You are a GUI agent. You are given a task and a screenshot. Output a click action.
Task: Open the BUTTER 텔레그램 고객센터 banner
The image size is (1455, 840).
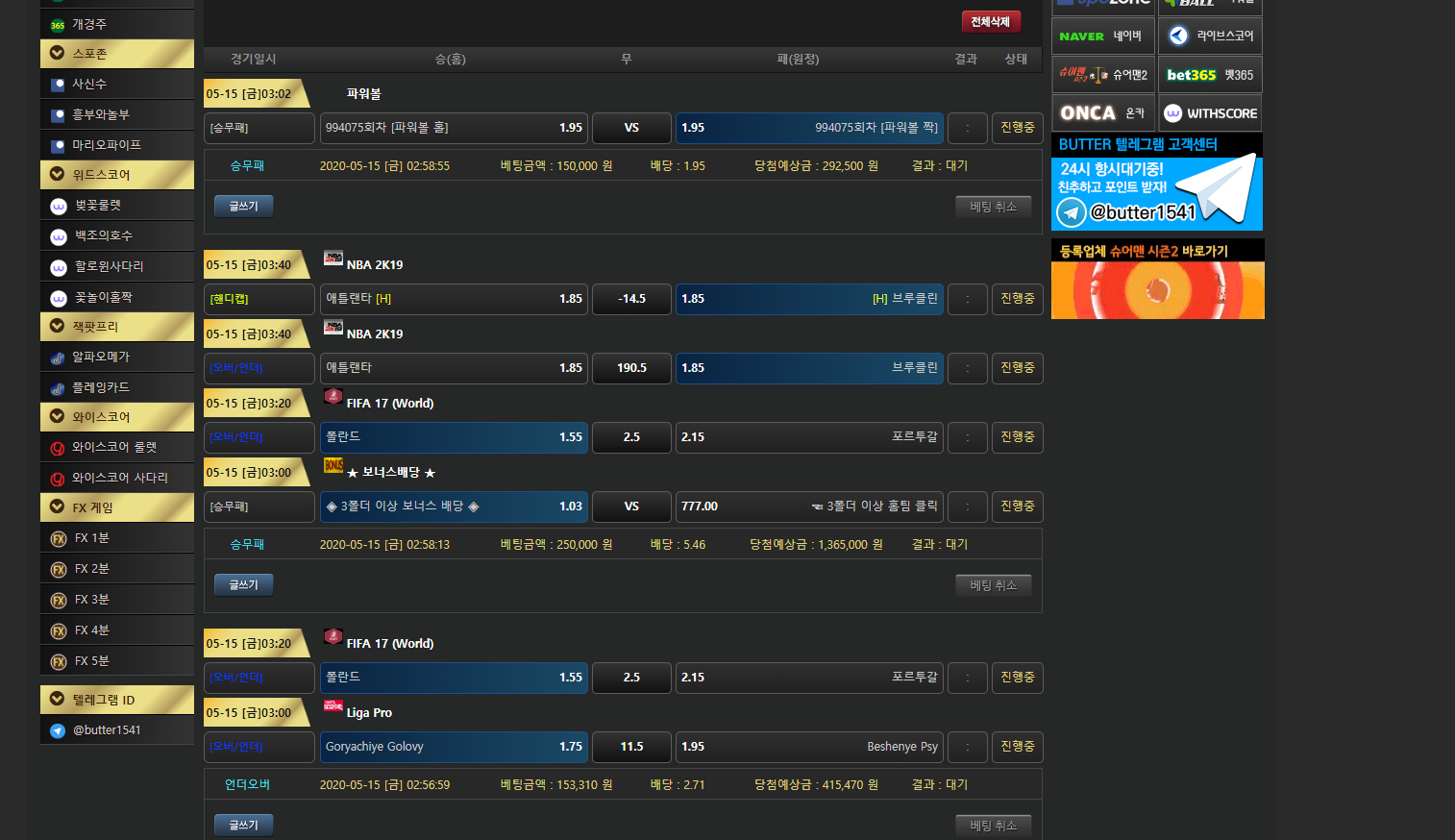coord(1156,183)
